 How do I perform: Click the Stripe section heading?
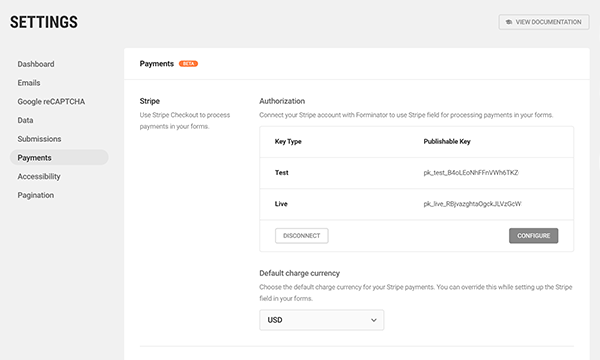pos(150,101)
